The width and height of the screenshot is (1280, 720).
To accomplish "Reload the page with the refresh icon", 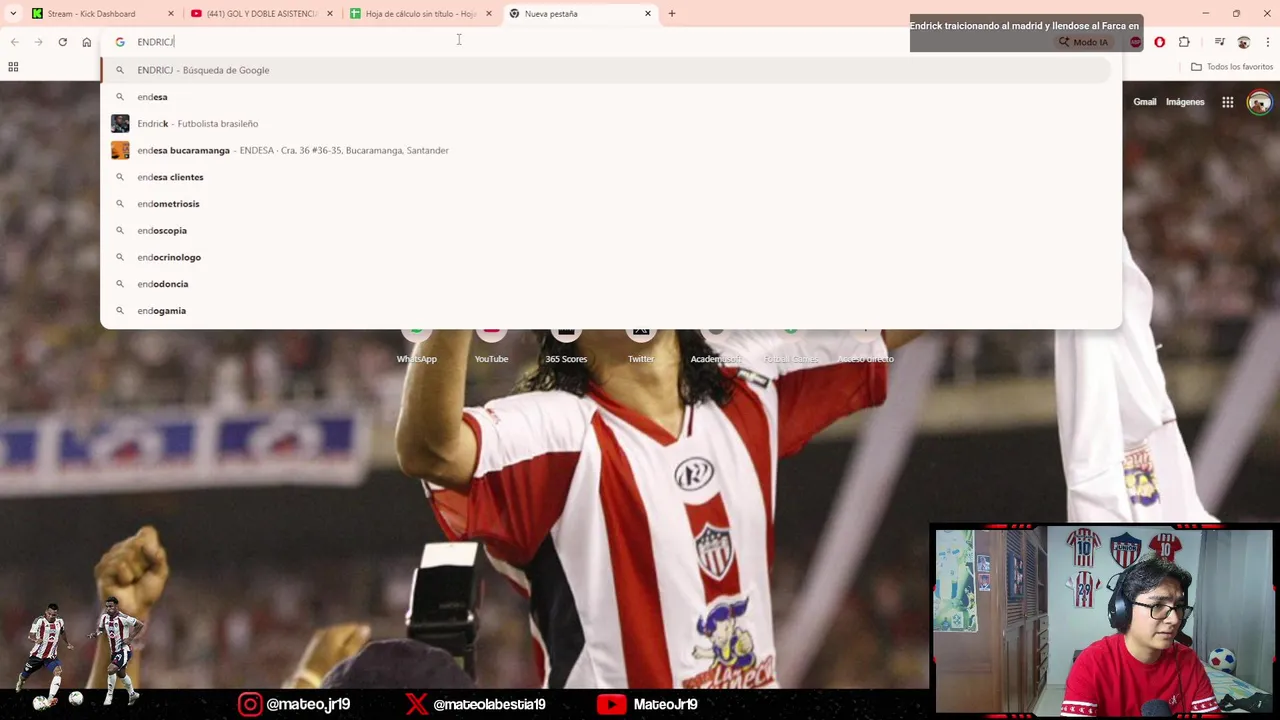I will click(x=62, y=42).
